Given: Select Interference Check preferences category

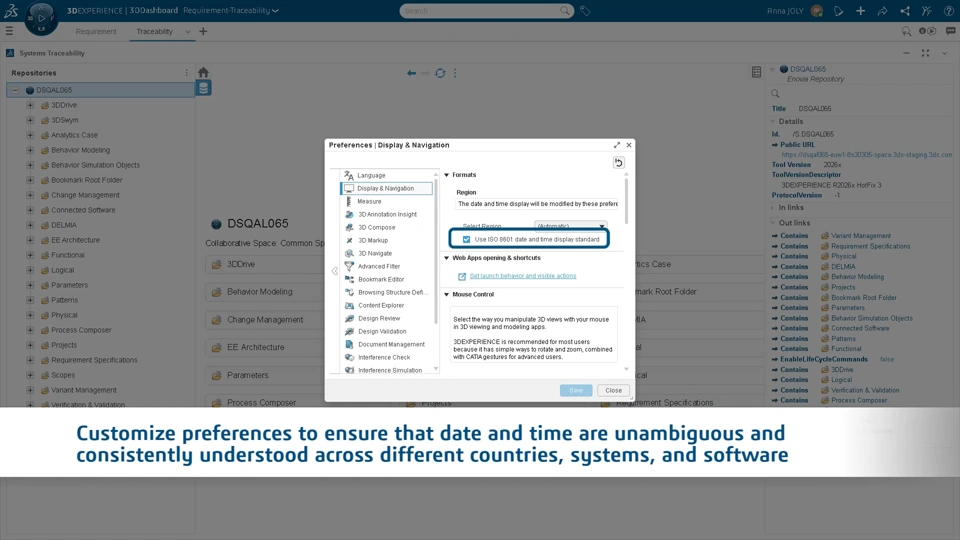Looking at the screenshot, I should click(384, 358).
